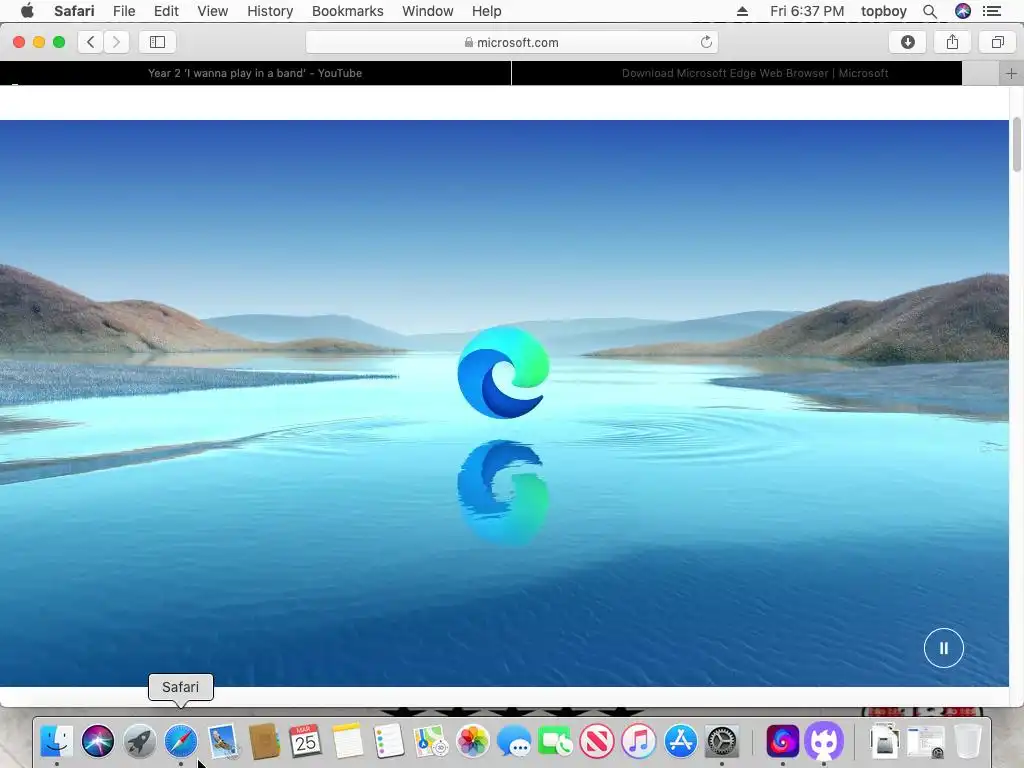The width and height of the screenshot is (1024, 768).
Task: Click the microsoft.com address field
Action: pyautogui.click(x=512, y=42)
